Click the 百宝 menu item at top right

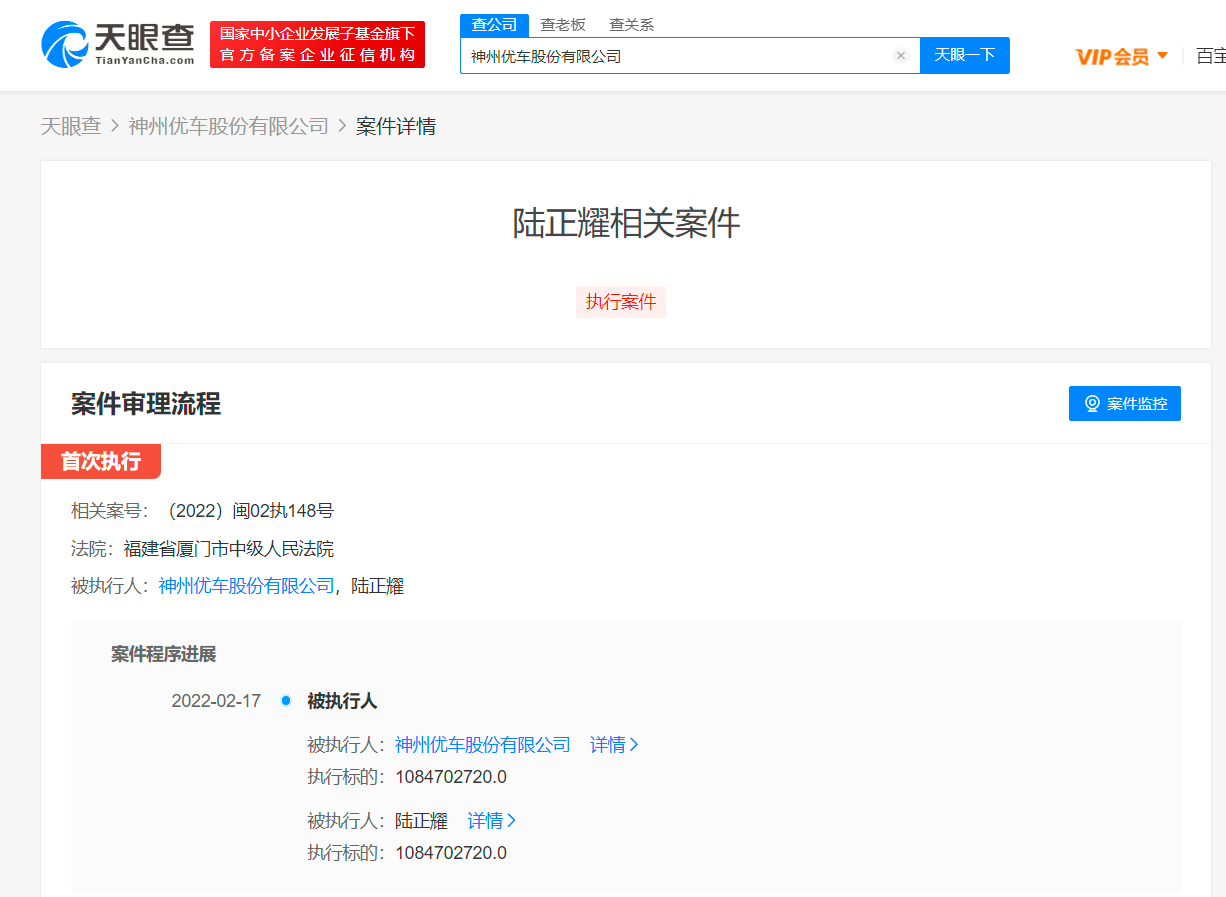coord(1210,56)
